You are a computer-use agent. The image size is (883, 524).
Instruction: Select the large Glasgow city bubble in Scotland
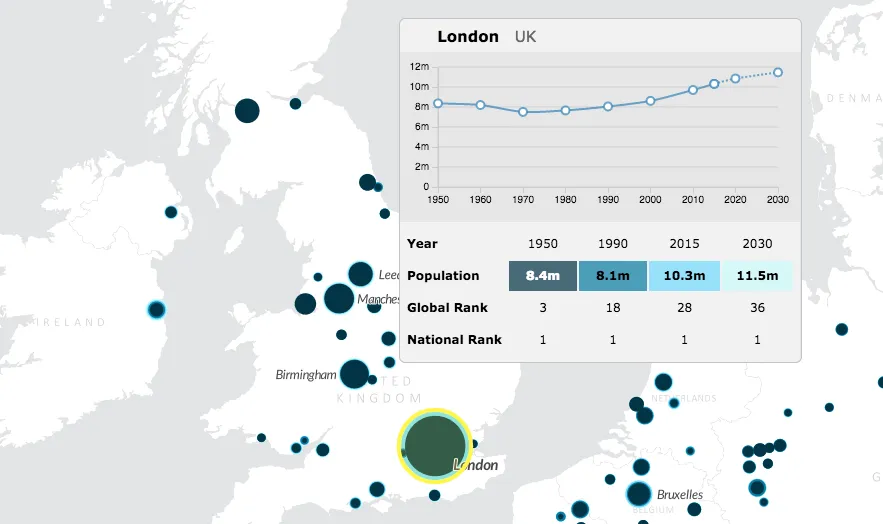pos(247,110)
